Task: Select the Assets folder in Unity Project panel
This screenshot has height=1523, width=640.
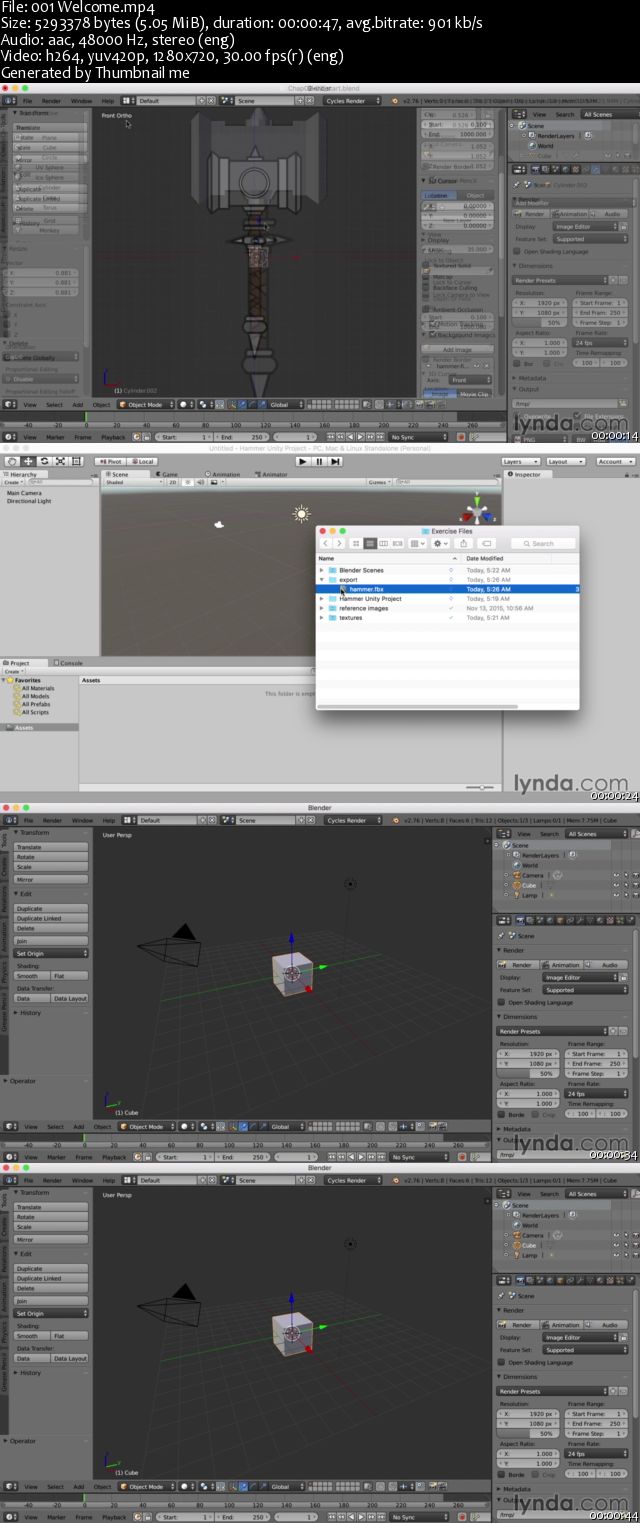Action: pyautogui.click(x=40, y=727)
